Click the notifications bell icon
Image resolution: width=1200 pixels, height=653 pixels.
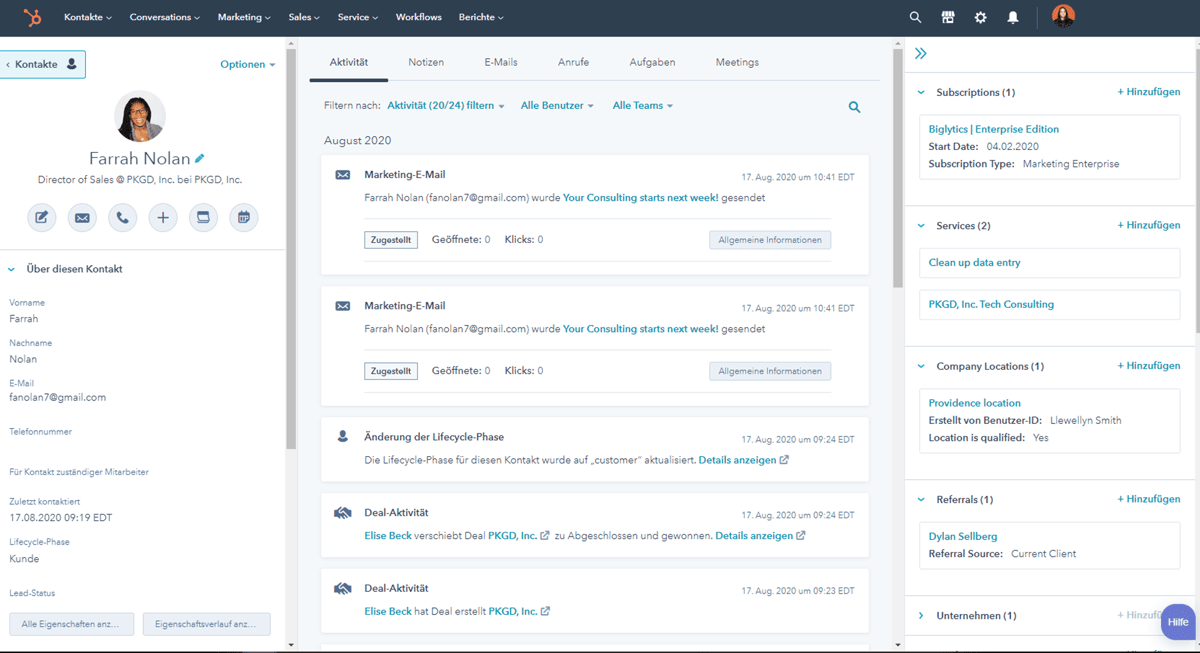click(1013, 17)
